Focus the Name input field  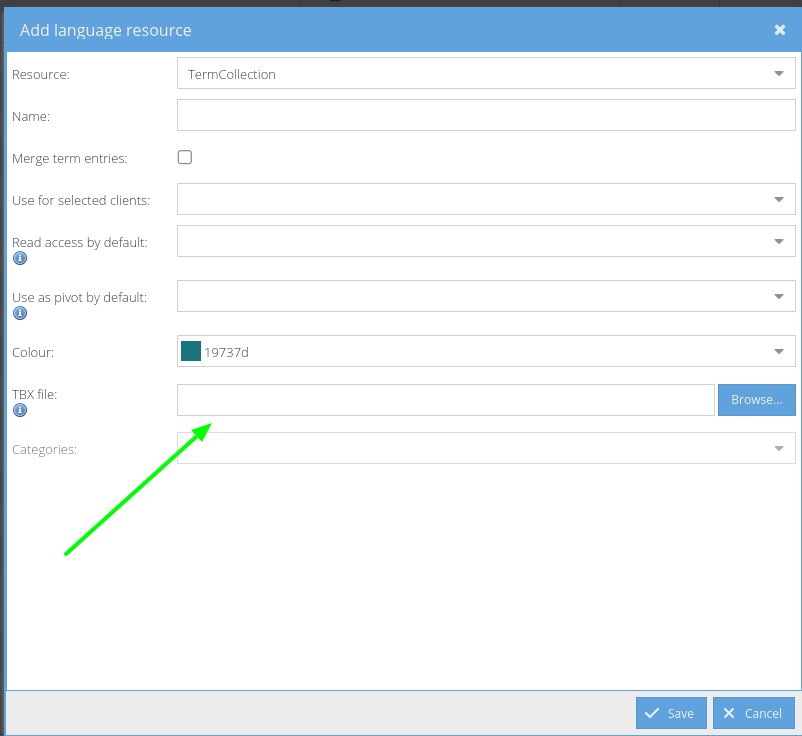(486, 116)
